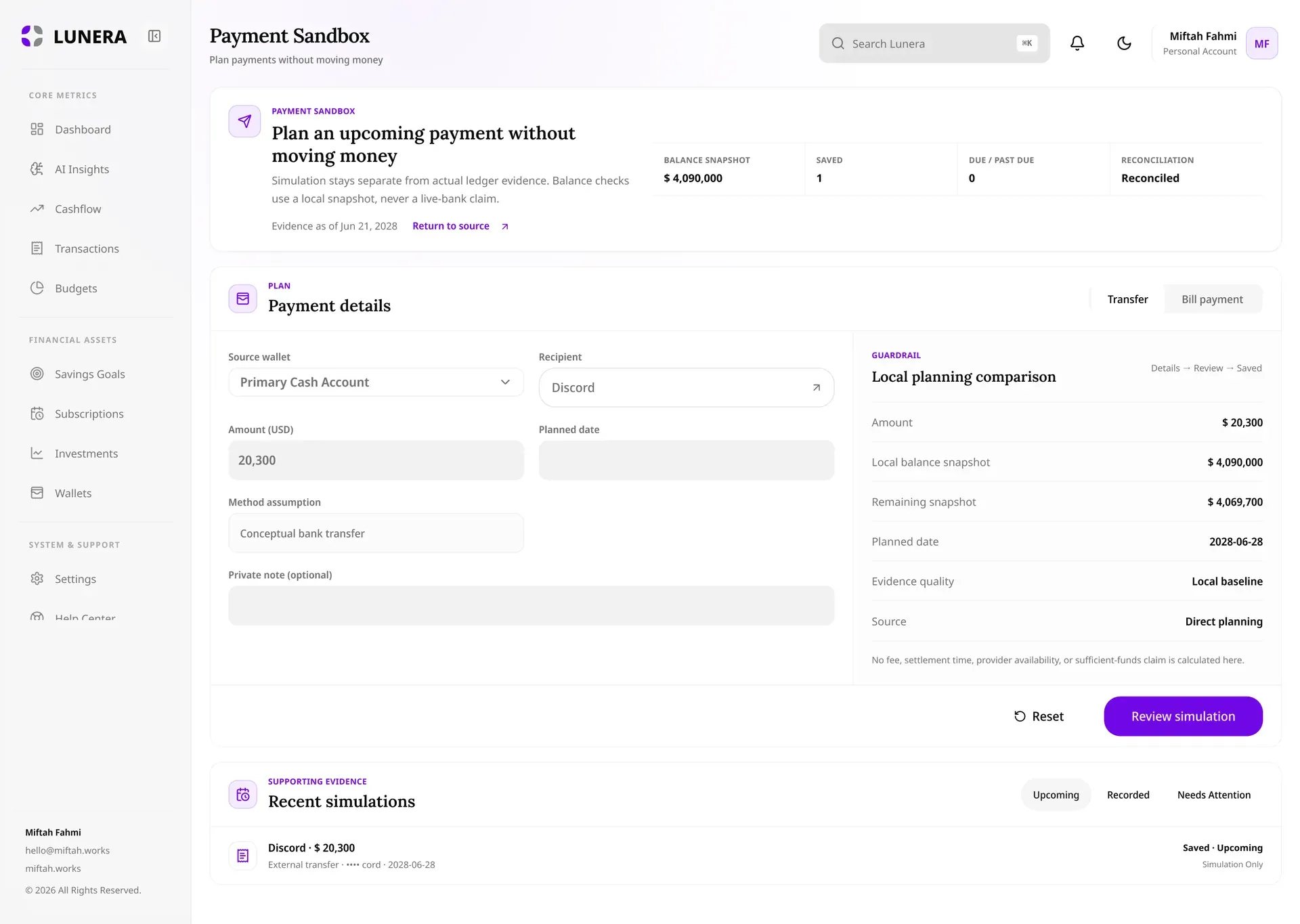The image size is (1300, 924).
Task: Click the Reset button
Action: click(x=1039, y=716)
